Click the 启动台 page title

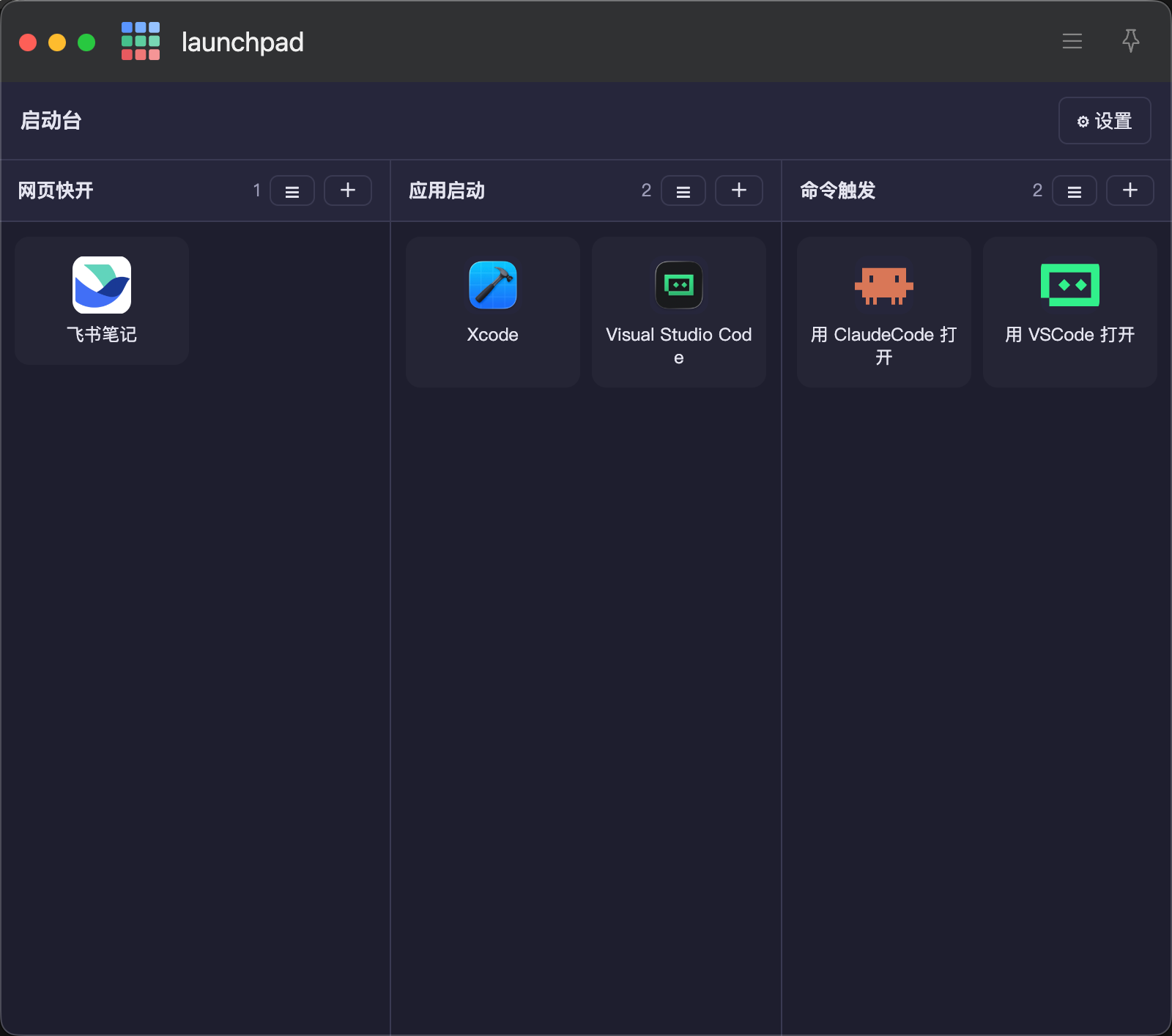[51, 120]
